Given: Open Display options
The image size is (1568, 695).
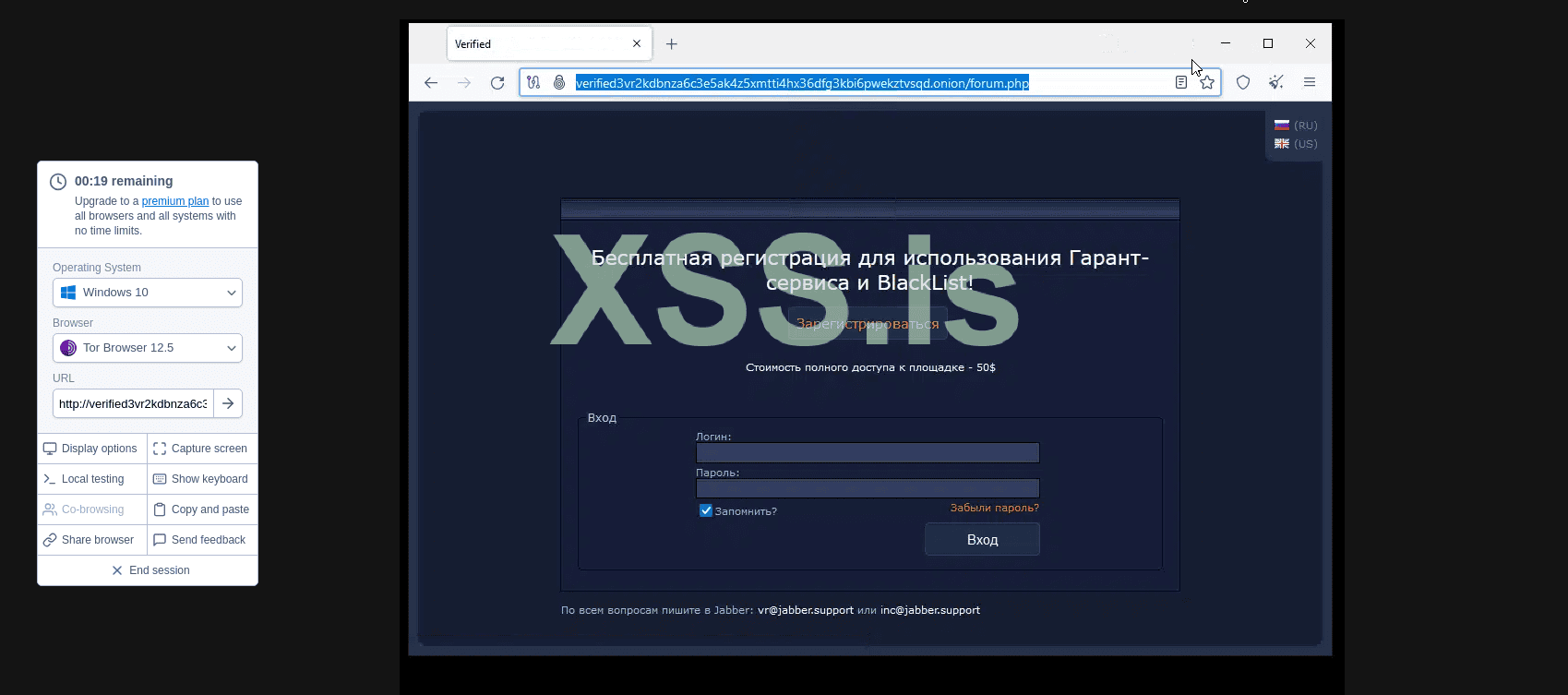Looking at the screenshot, I should pyautogui.click(x=92, y=449).
